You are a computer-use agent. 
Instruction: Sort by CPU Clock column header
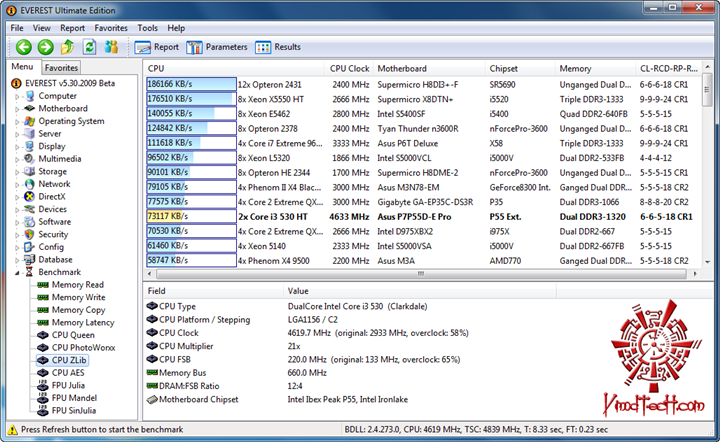[x=349, y=68]
